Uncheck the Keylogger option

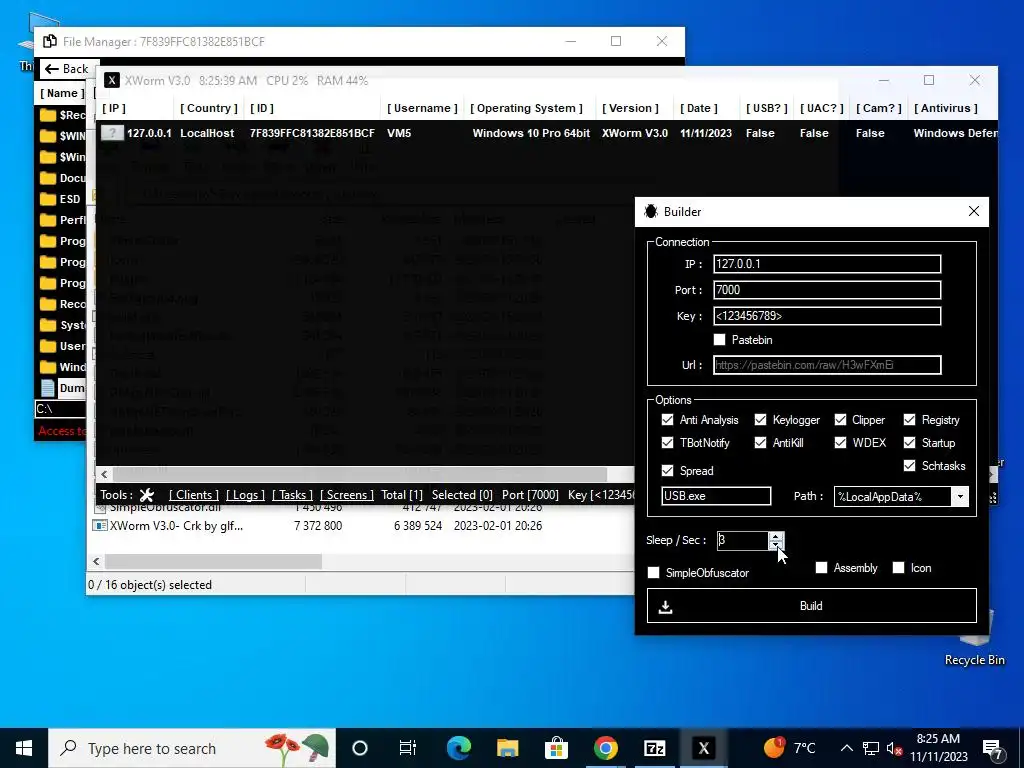pyautogui.click(x=760, y=419)
